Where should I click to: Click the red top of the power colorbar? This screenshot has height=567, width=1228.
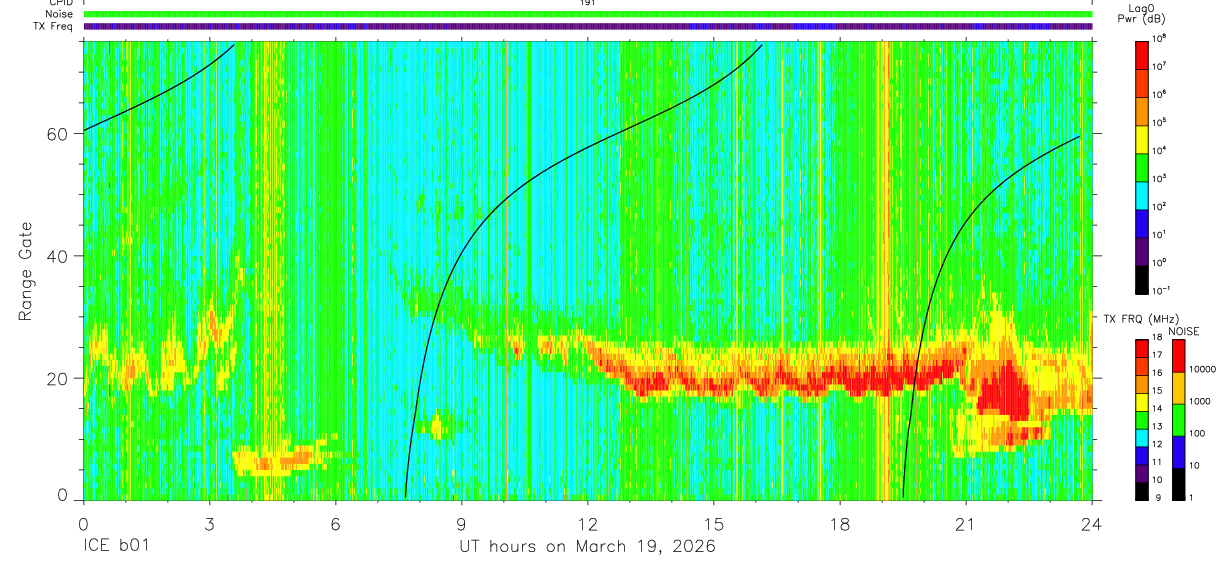point(1142,55)
